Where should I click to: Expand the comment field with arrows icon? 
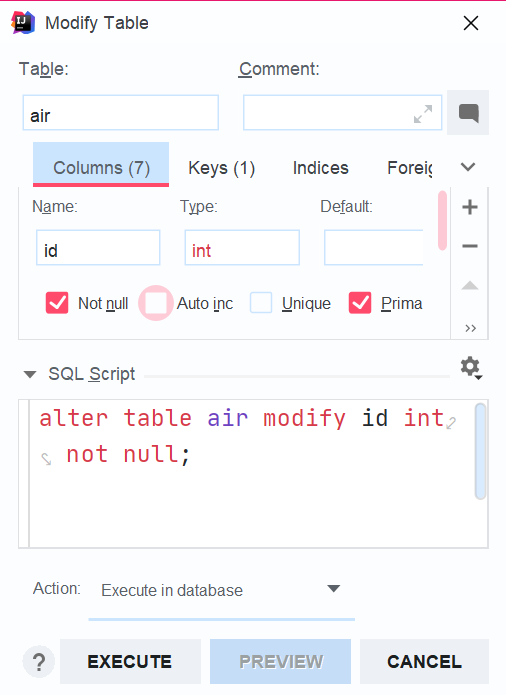pos(423,114)
